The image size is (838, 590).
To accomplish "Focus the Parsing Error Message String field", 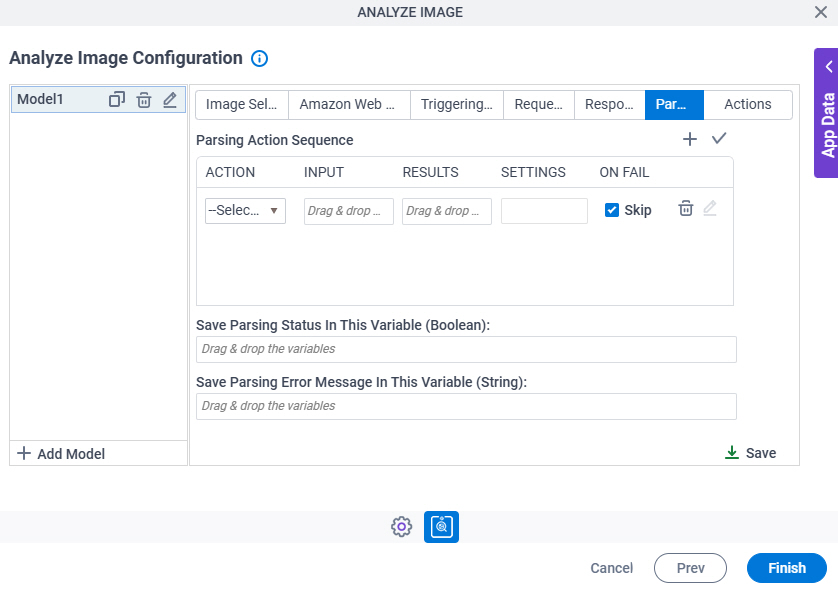I will point(466,406).
